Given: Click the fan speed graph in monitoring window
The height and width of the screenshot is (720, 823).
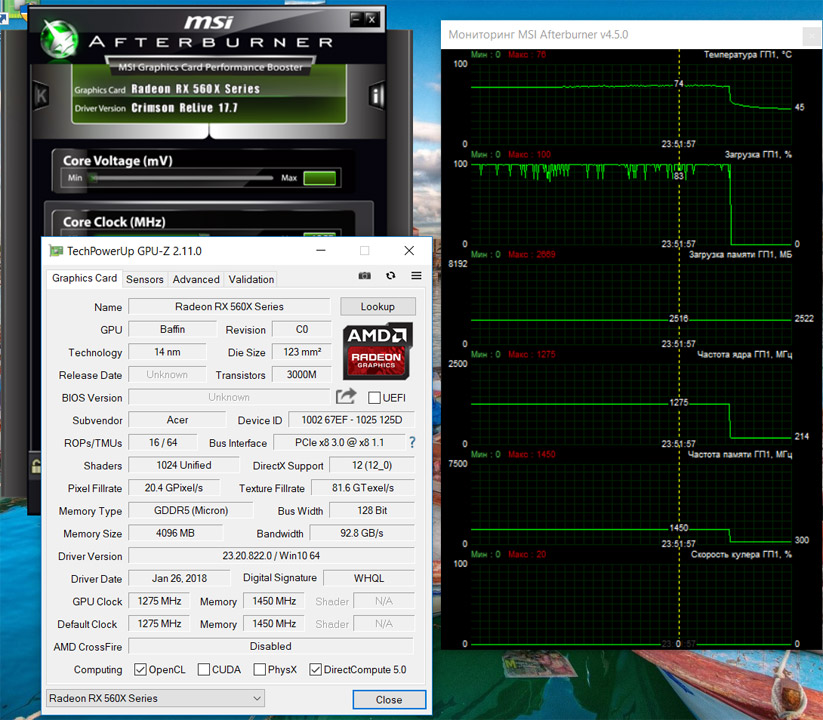Looking at the screenshot, I should point(631,603).
